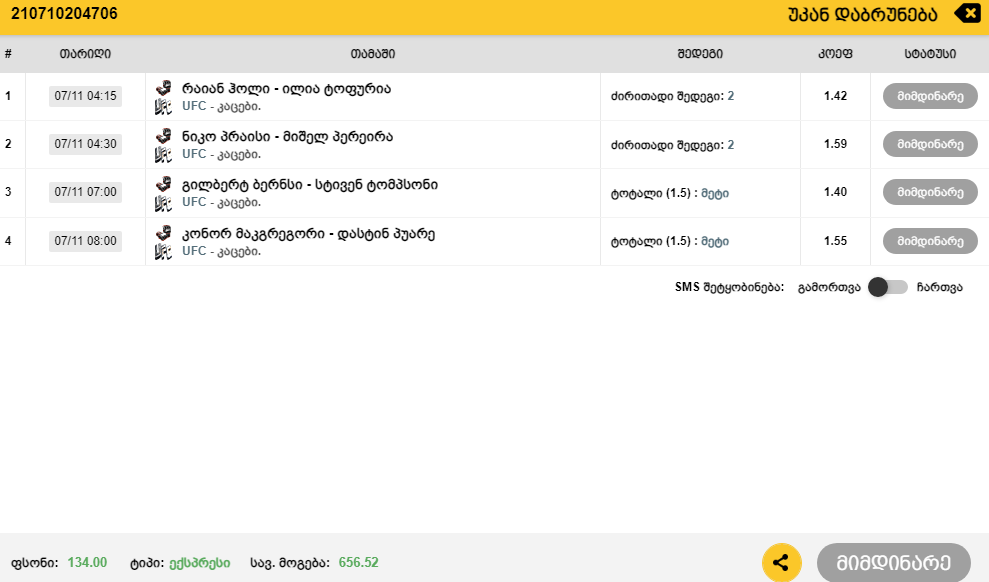Viewport: 989px width, 582px height.
Task: Click the boxing glove icon in row 2
Action: [x=163, y=136]
